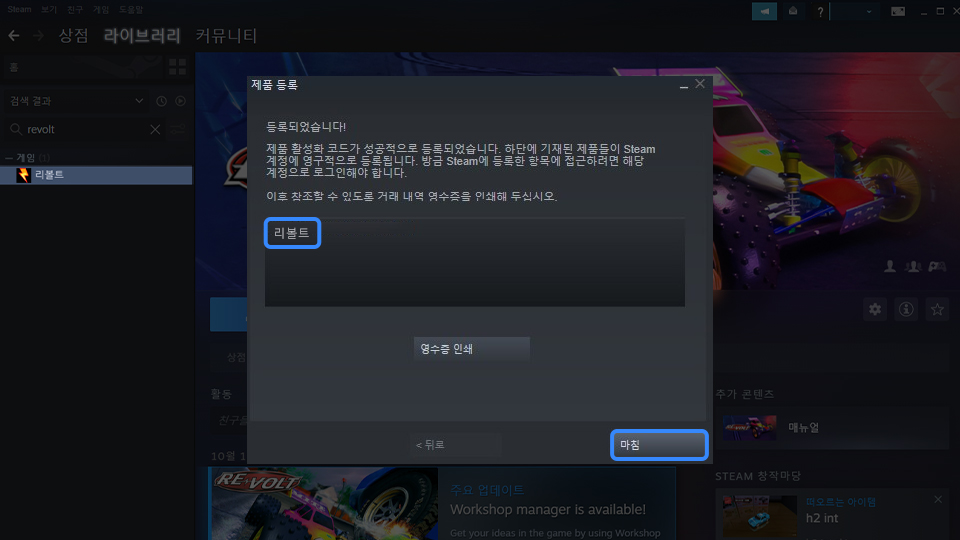Viewport: 960px width, 540px height.
Task: Open the 보기 menu
Action: 49,9
